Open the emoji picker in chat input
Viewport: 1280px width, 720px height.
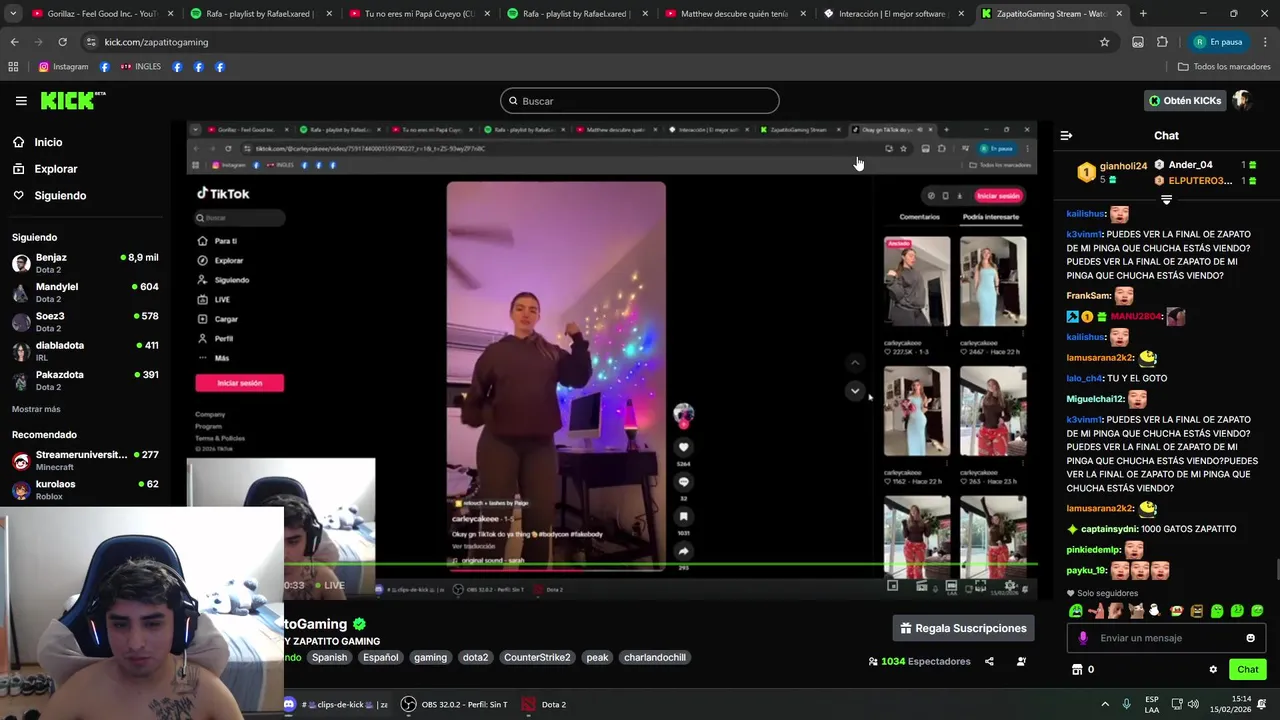(x=1250, y=638)
